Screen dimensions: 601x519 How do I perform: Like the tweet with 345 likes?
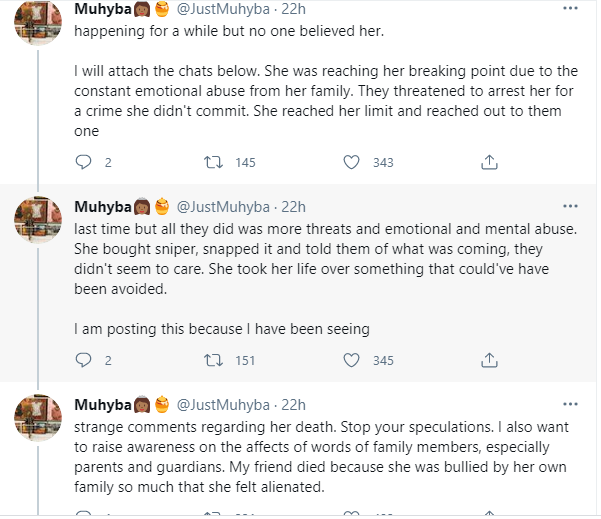click(351, 360)
